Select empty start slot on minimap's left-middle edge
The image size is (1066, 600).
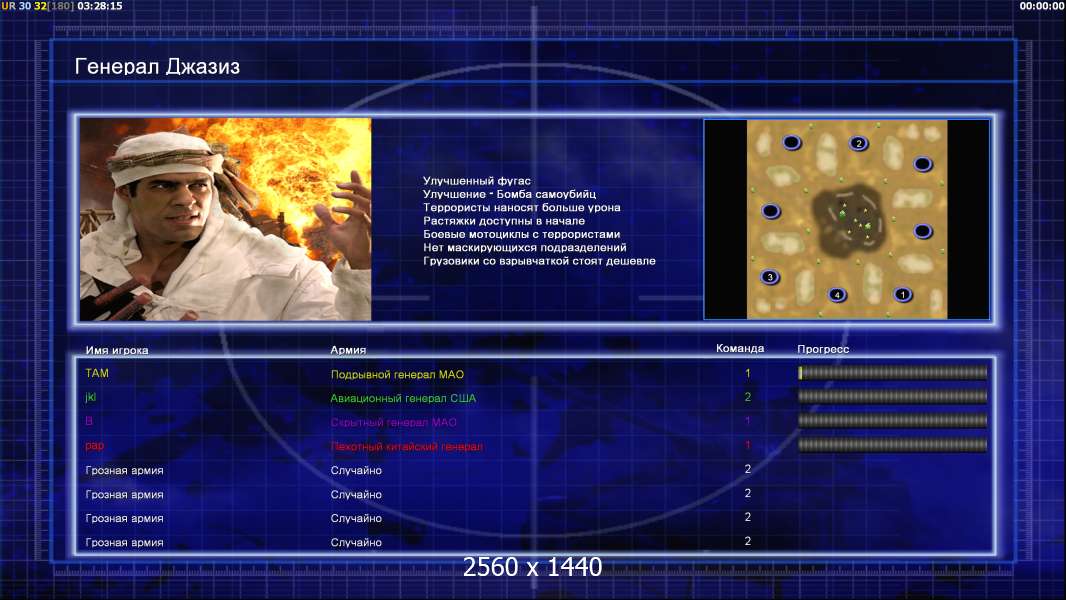tap(770, 211)
